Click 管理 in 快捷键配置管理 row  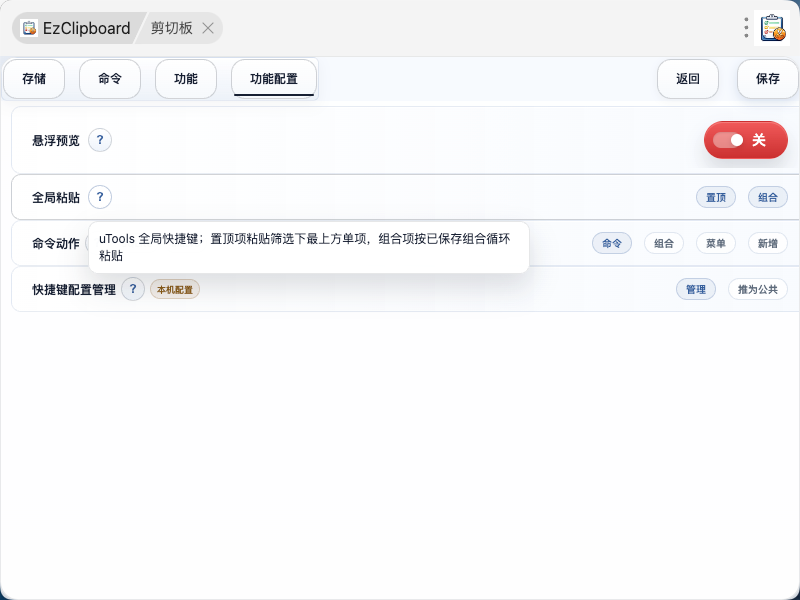[696, 289]
